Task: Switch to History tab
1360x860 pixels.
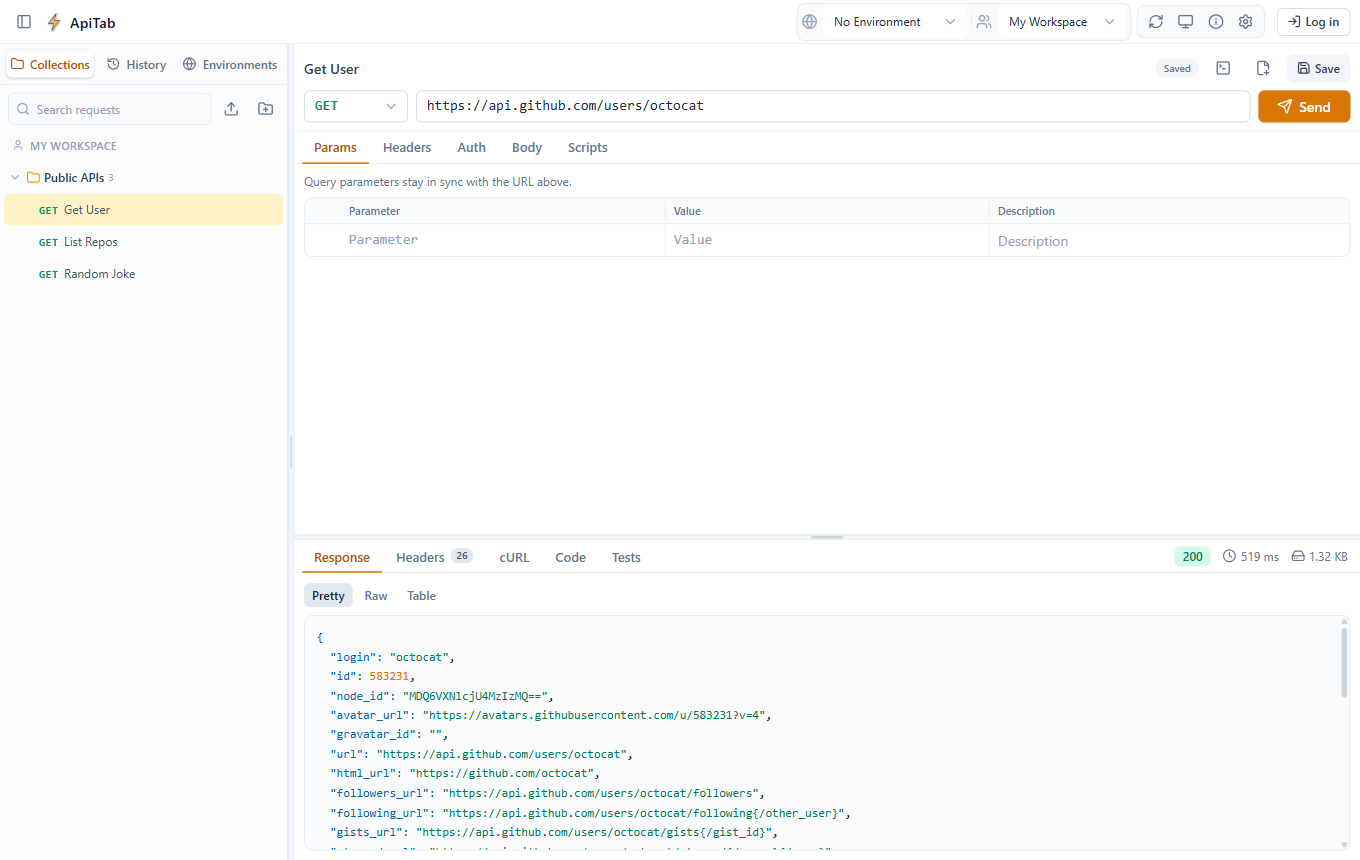Action: (136, 65)
